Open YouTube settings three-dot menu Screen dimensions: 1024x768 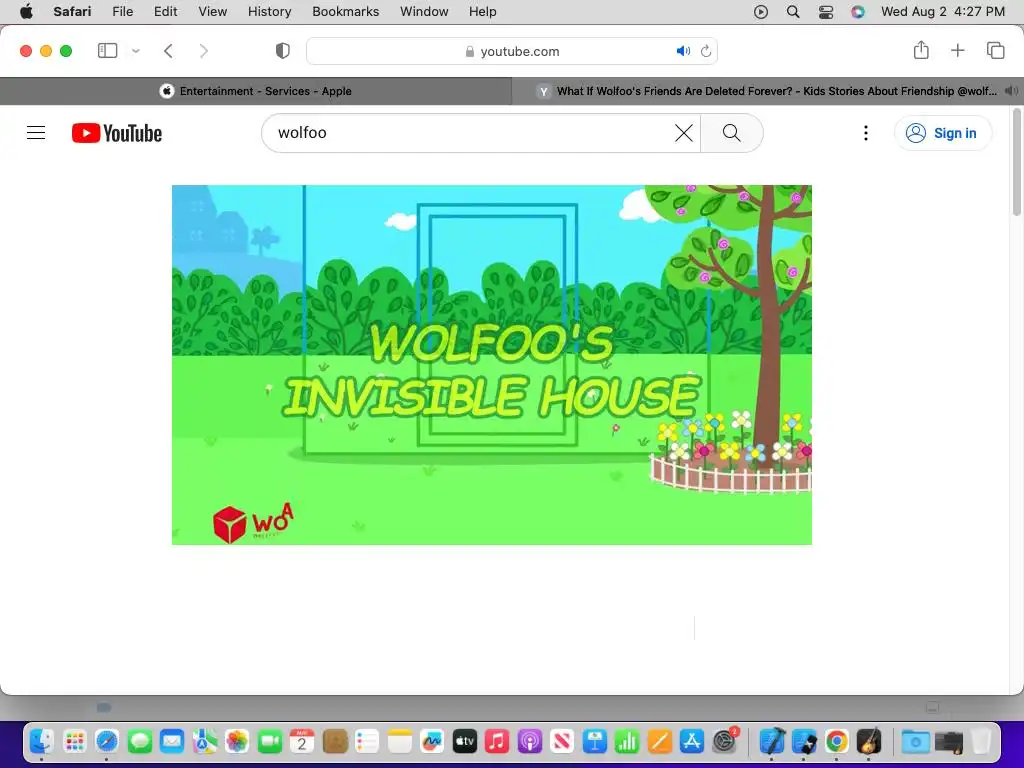coord(866,133)
